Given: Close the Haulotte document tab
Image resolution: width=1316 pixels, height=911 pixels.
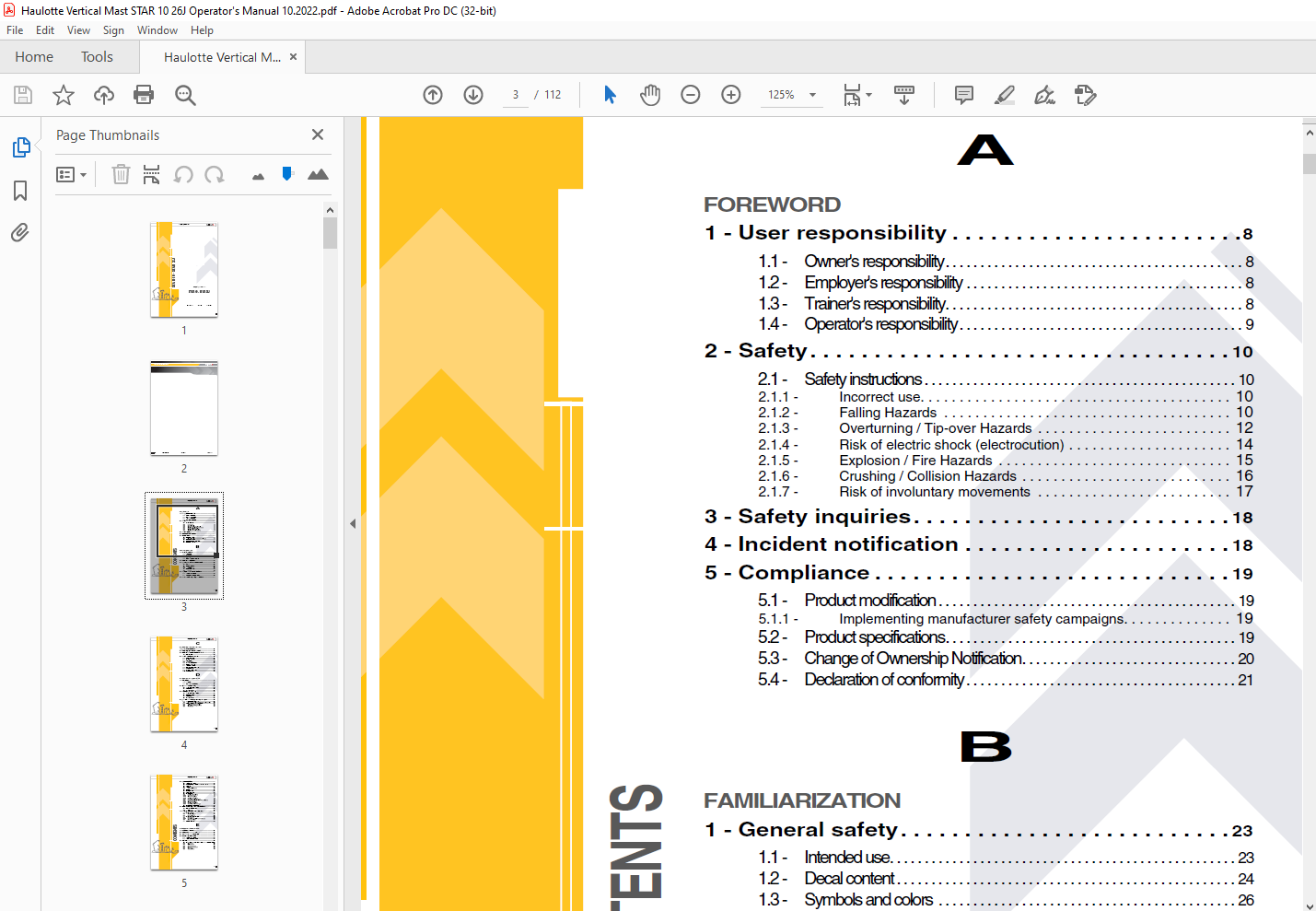Looking at the screenshot, I should coord(294,57).
